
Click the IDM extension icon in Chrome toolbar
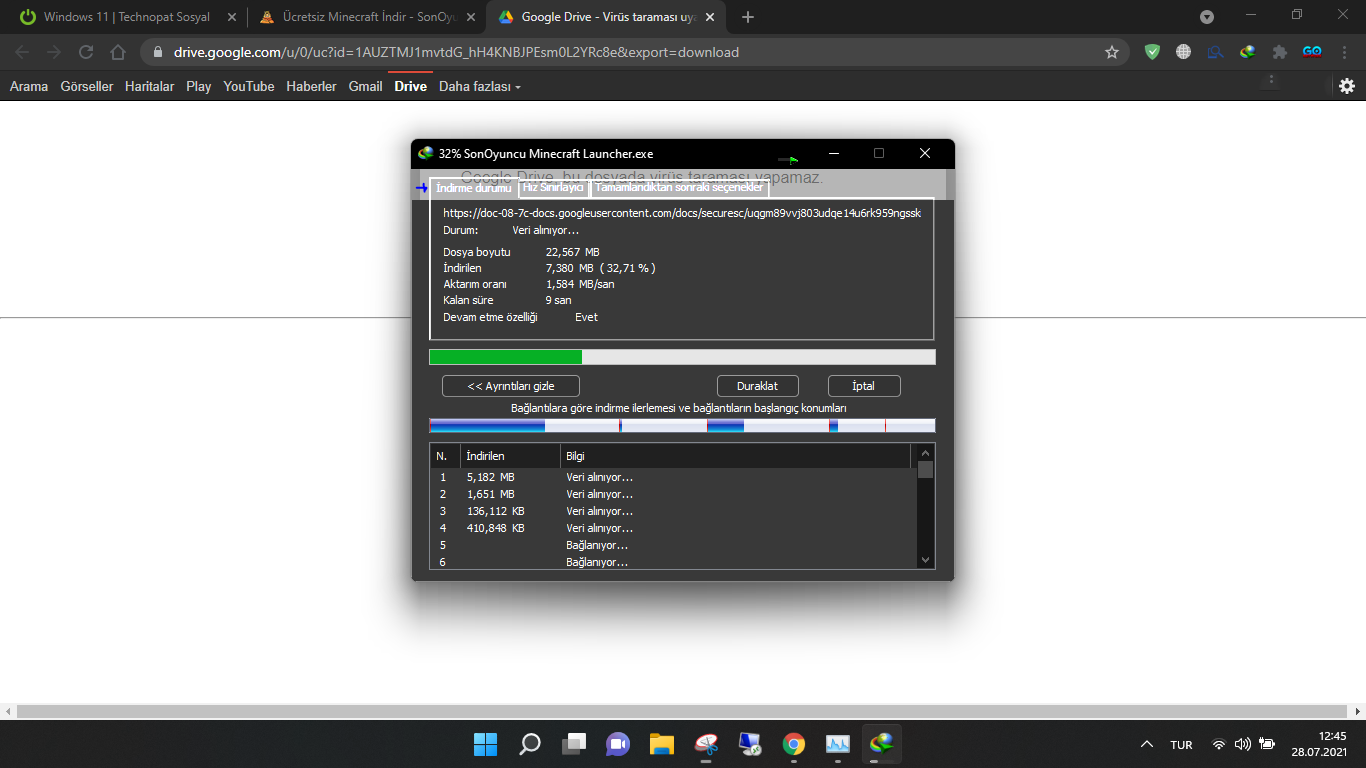pyautogui.click(x=1248, y=52)
